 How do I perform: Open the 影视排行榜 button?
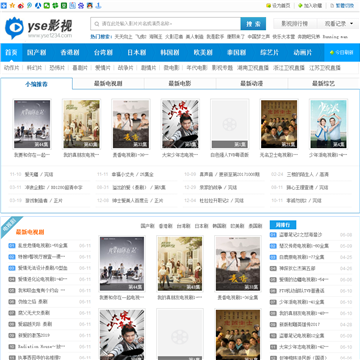[x=295, y=24]
